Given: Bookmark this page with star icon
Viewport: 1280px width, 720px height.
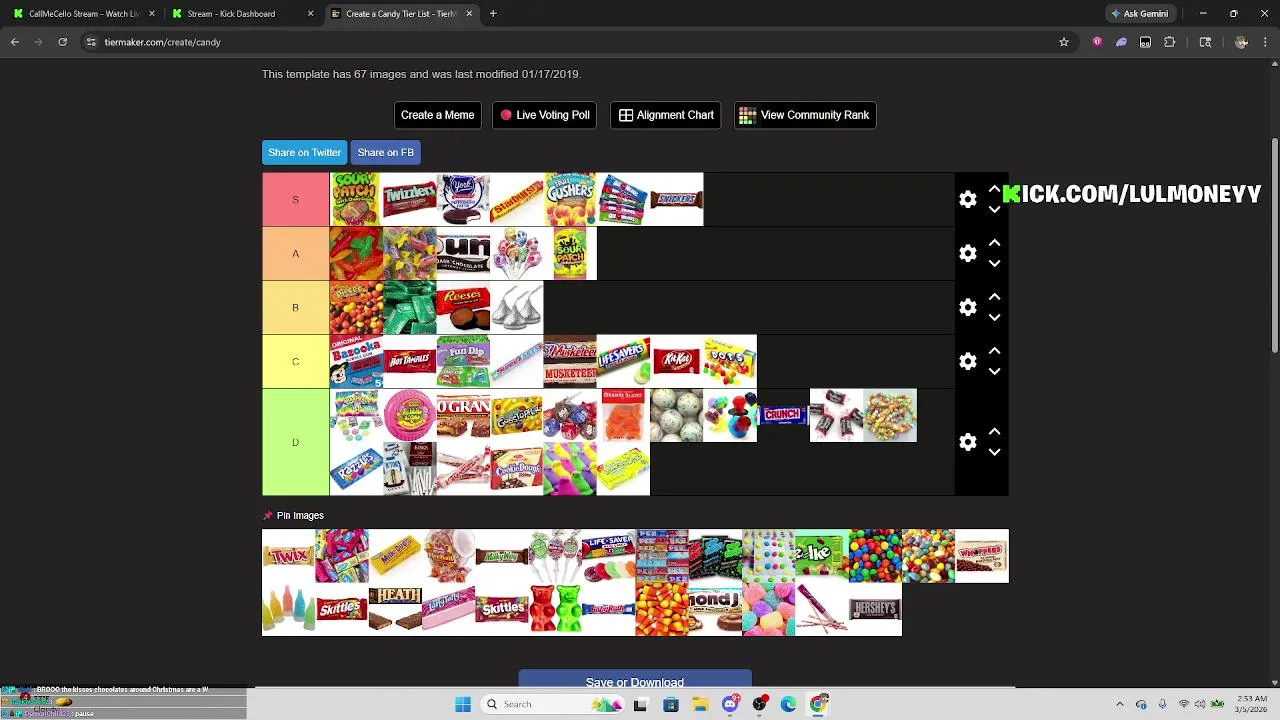Looking at the screenshot, I should click(1064, 42).
